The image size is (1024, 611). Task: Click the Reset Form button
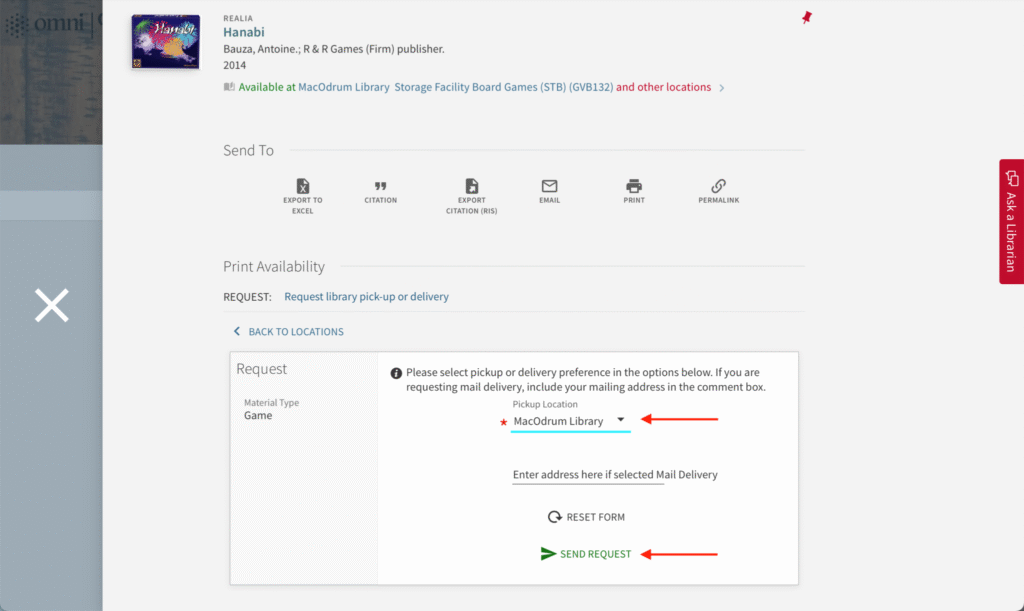586,517
